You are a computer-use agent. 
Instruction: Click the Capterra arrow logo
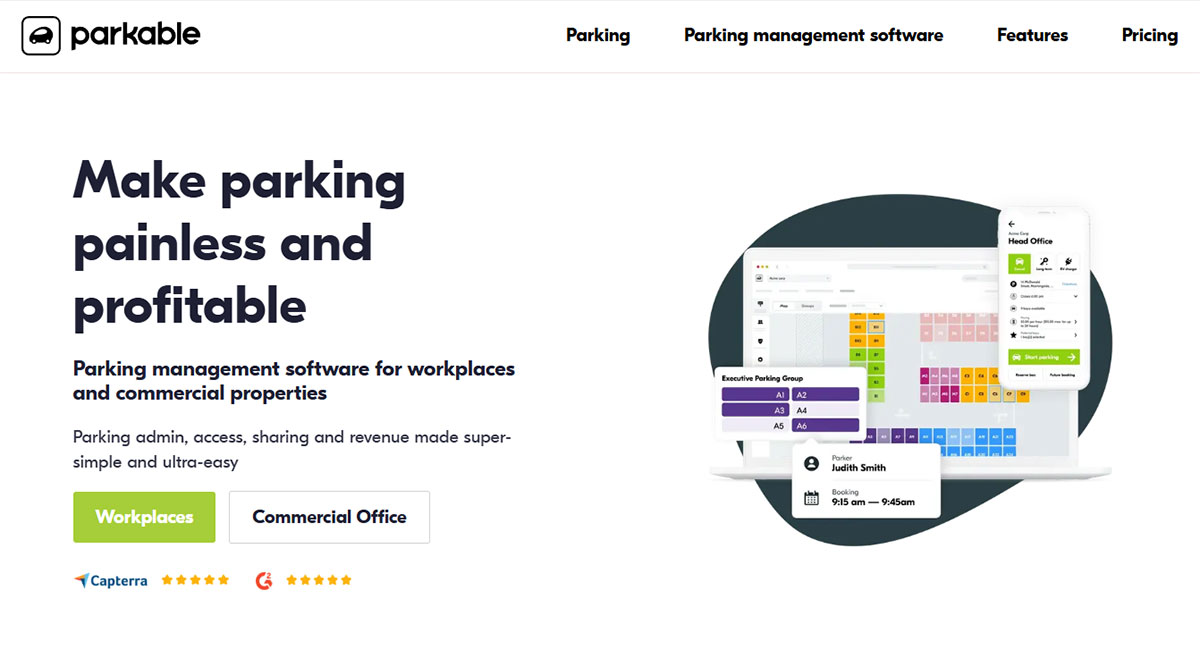(81, 580)
